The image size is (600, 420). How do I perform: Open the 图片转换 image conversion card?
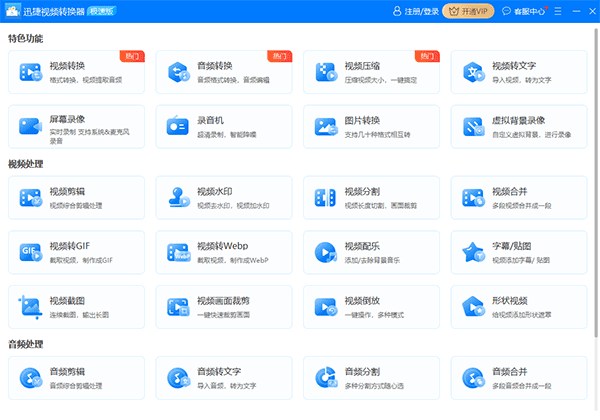(x=371, y=127)
